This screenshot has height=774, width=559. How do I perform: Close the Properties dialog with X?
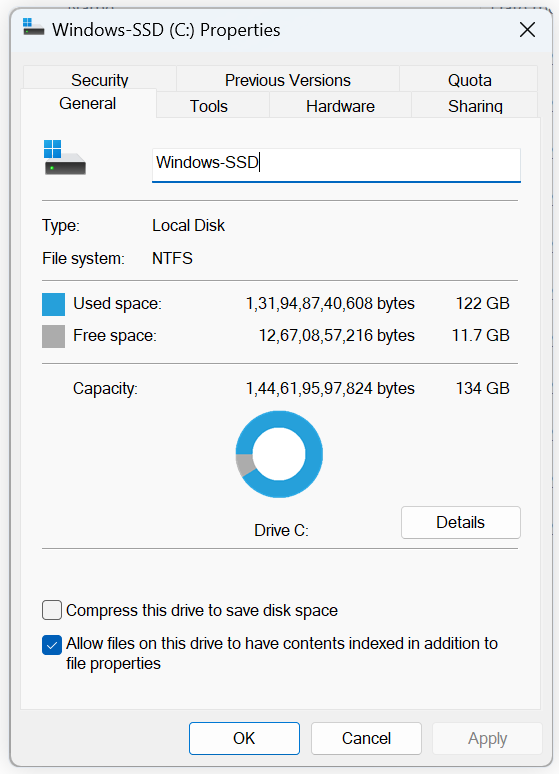[x=527, y=30]
